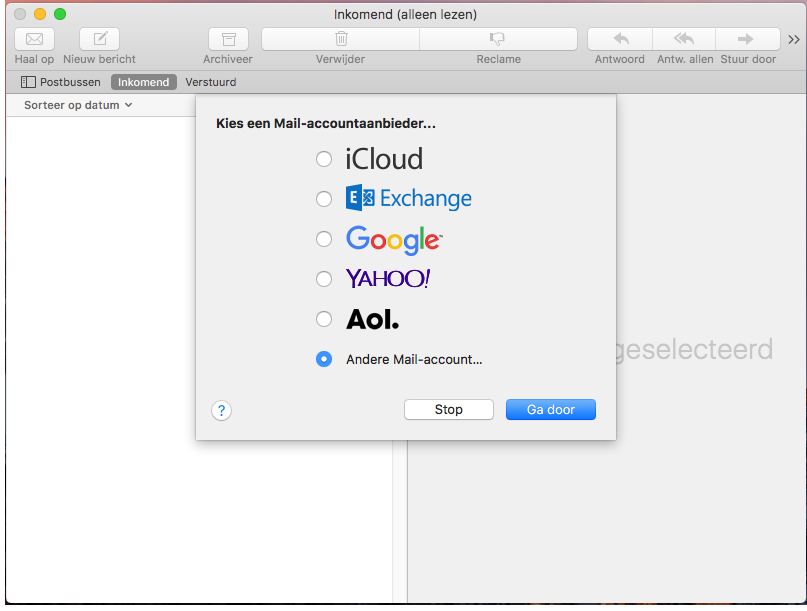Mark as junk with Reclame icon
807x611 pixels.
498,39
